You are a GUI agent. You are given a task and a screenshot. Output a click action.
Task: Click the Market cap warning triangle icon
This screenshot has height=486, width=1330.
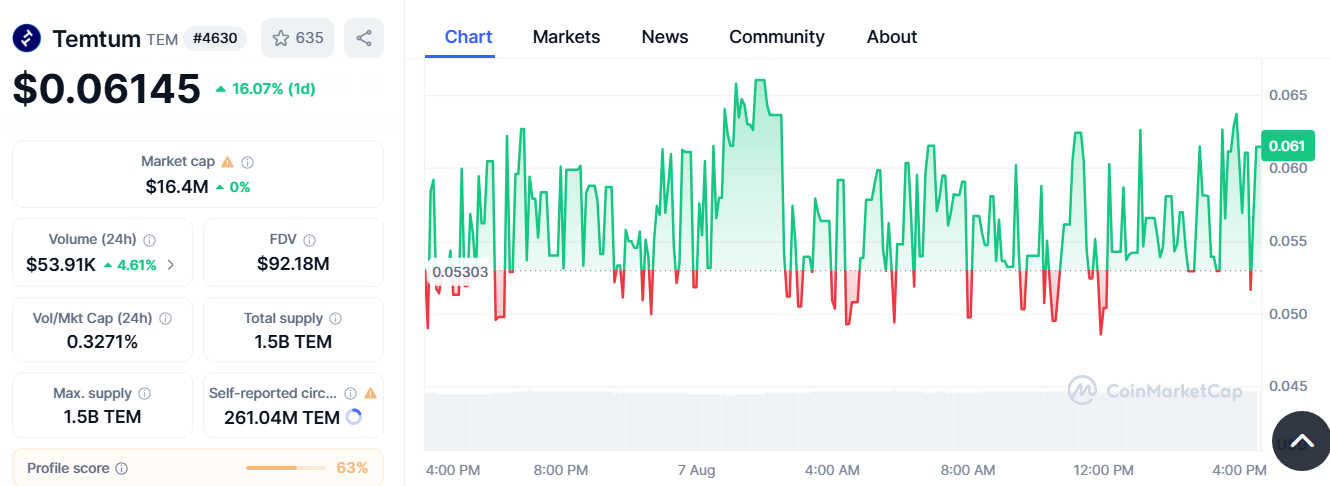point(227,161)
